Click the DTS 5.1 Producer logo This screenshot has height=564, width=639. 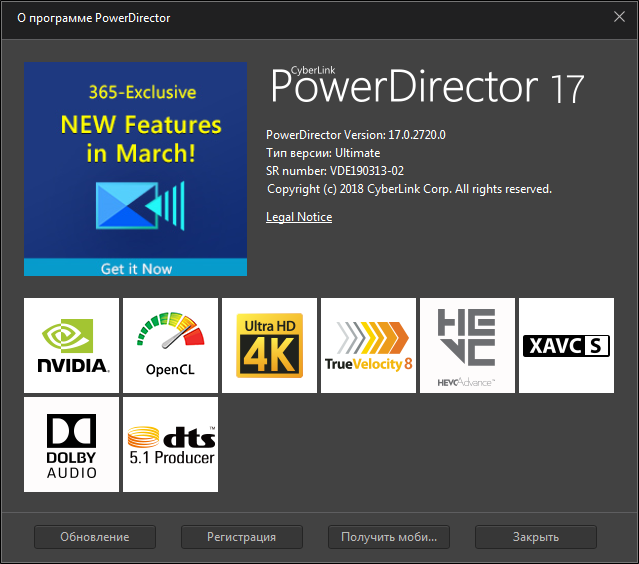170,444
